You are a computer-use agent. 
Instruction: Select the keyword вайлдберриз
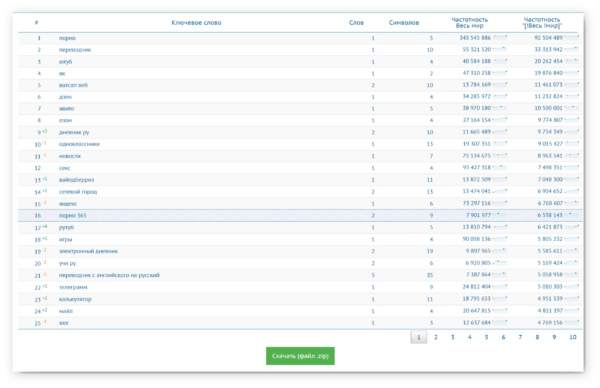76,179
